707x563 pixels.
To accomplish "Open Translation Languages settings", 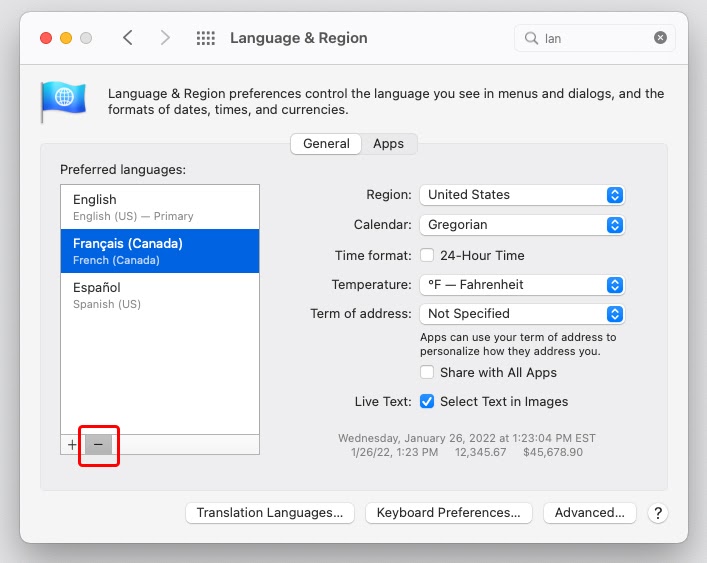I will (270, 513).
